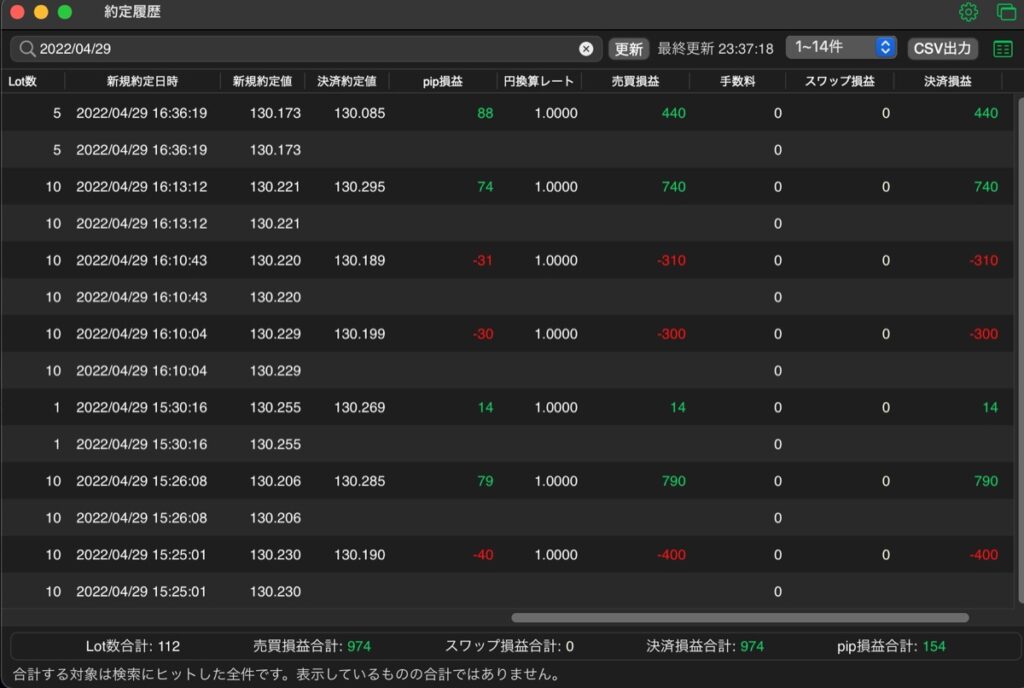Click the magnifying glass search icon
Viewport: 1024px width, 688px height.
pos(27,49)
